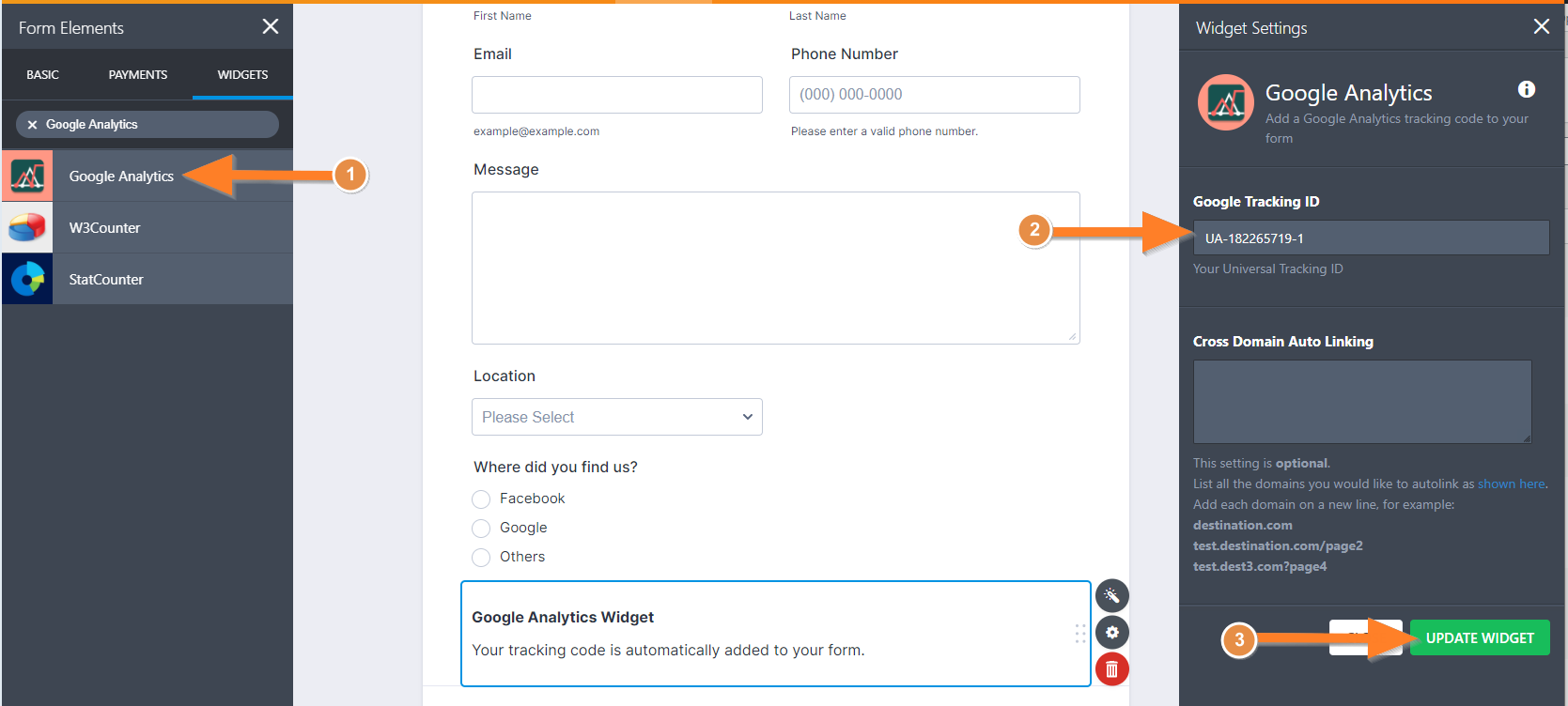Open widget settings gear icon
This screenshot has height=706, width=1568.
(x=1111, y=632)
